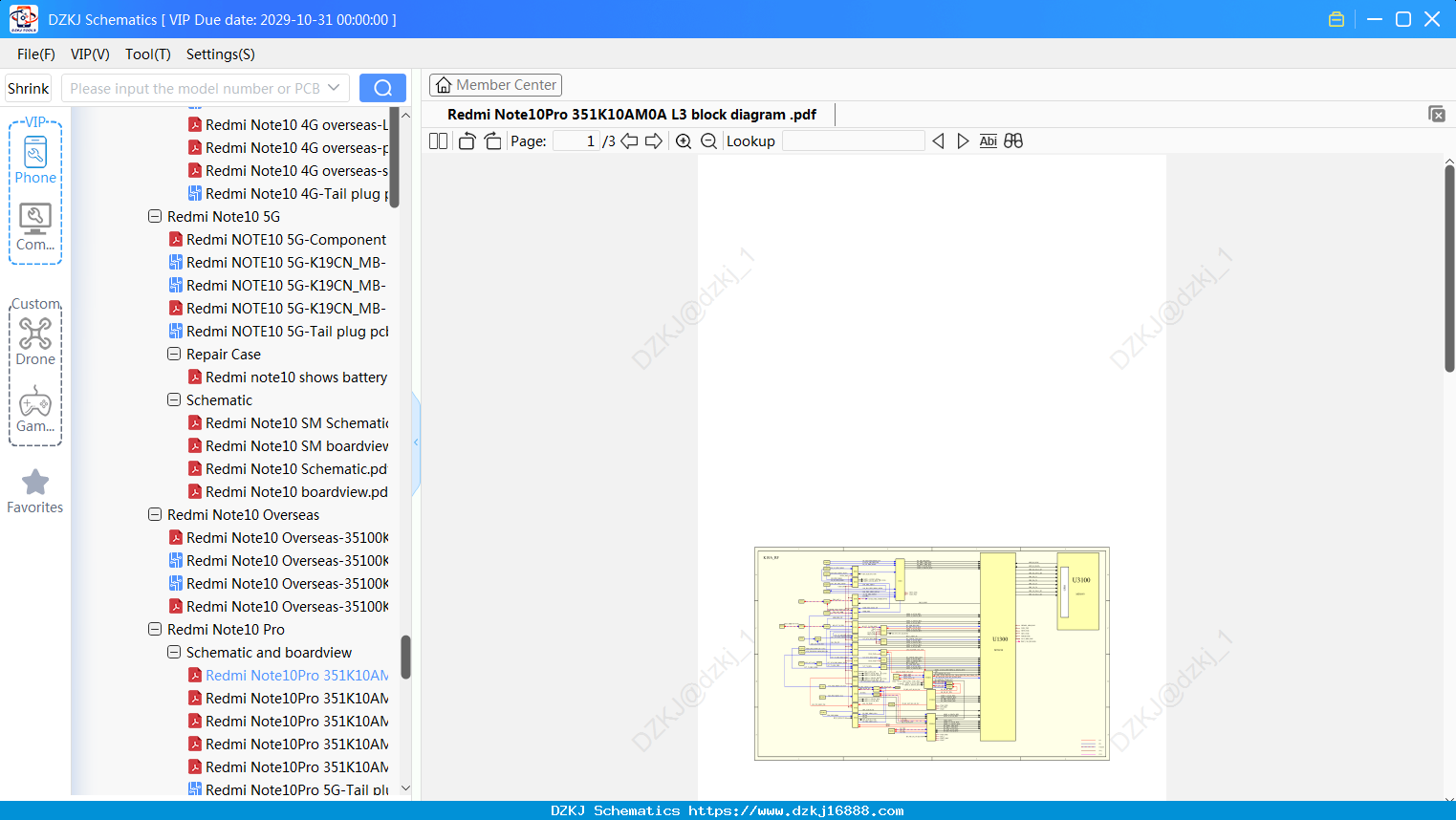Click the binoculars search icon
Screen dimensions: 1456x820
(x=1013, y=140)
